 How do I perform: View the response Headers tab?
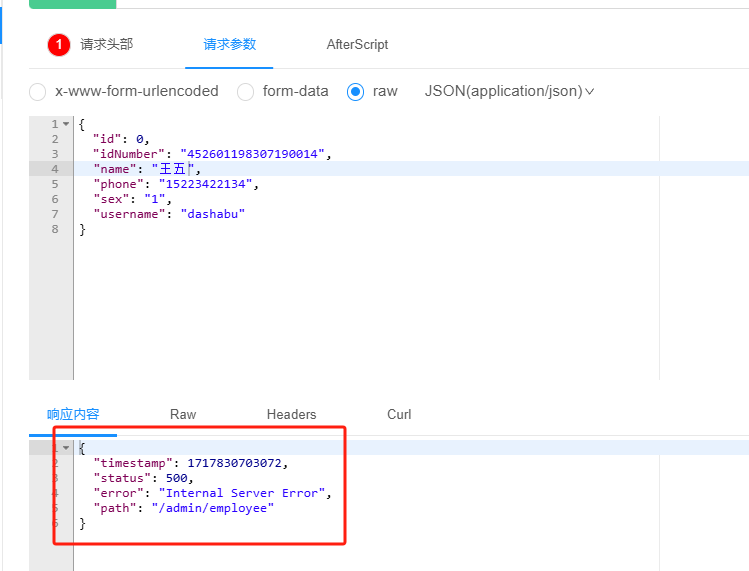coord(291,414)
